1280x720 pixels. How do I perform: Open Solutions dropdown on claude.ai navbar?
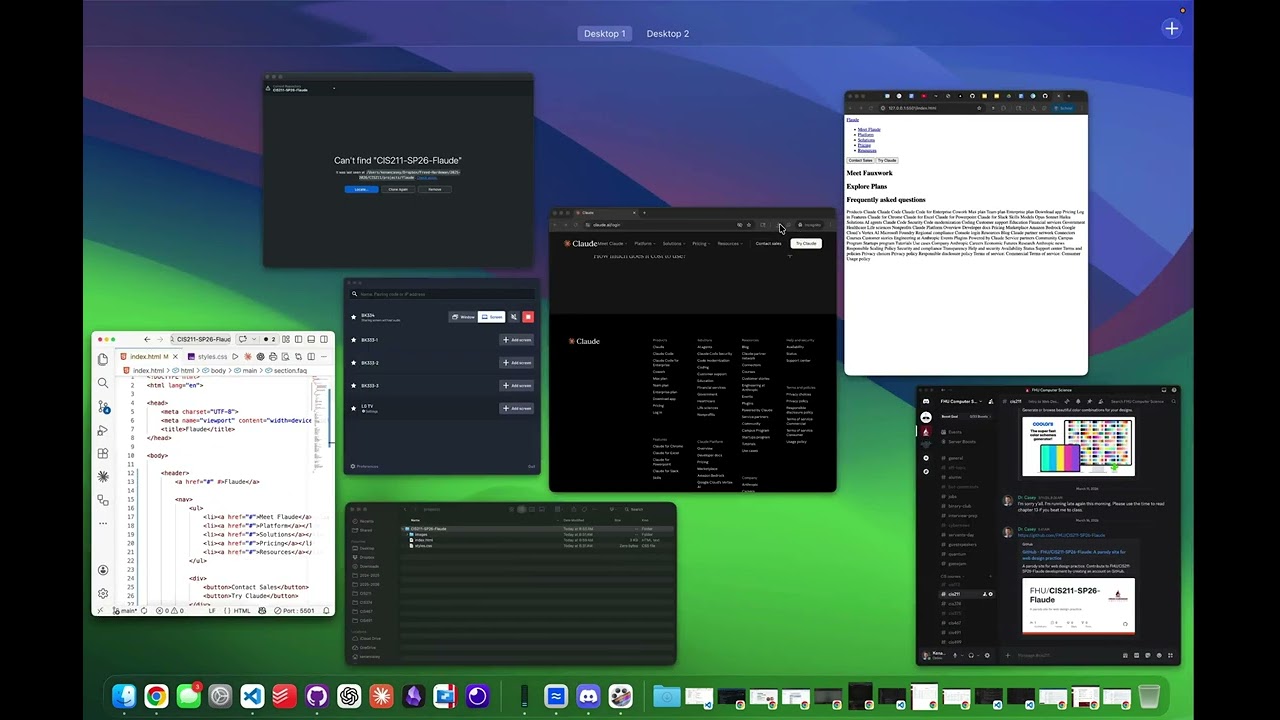(x=674, y=243)
